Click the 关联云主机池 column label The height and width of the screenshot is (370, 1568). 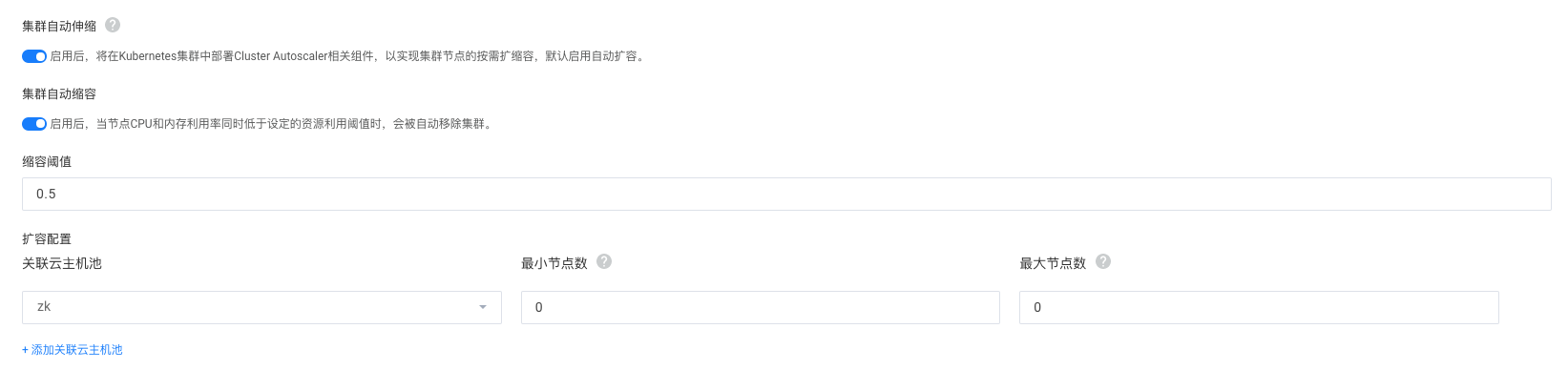click(62, 263)
